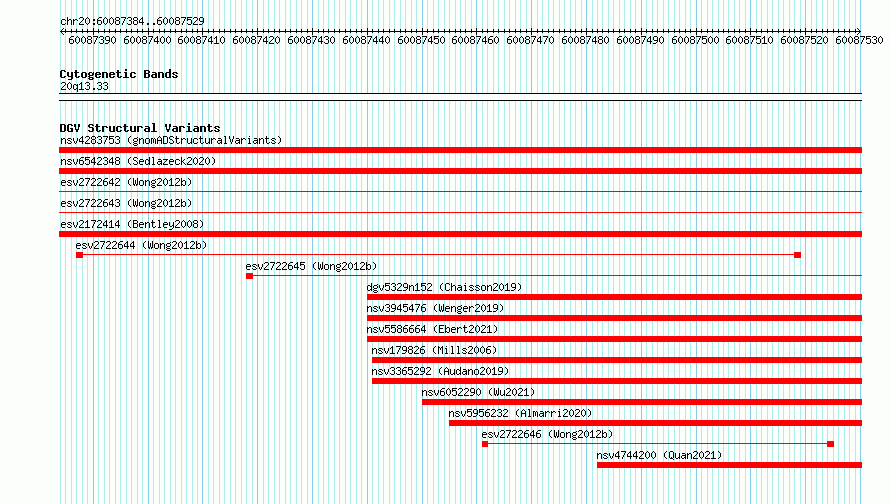This screenshot has height=504, width=890.
Task: Select nsv5586664 Ebert2021 variant label
Action: click(x=432, y=329)
